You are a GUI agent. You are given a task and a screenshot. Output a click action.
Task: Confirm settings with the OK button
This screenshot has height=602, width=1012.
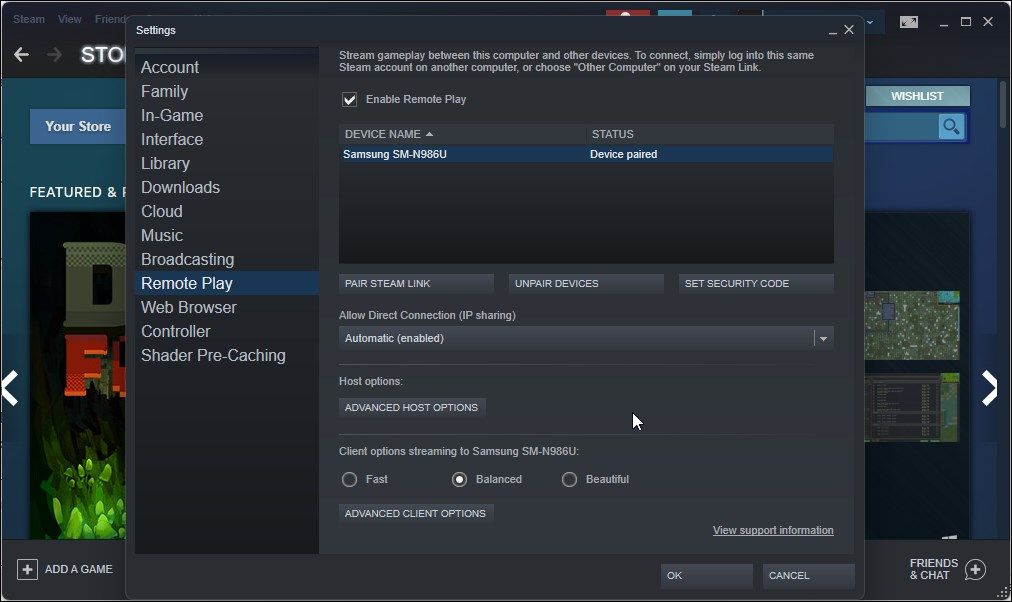(x=706, y=576)
